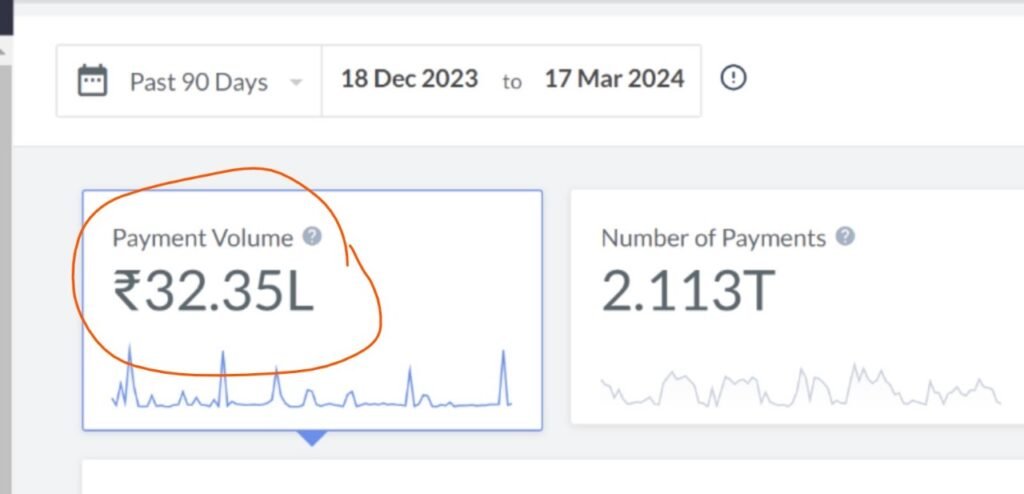Click the Payment Volume label text

(x=203, y=238)
